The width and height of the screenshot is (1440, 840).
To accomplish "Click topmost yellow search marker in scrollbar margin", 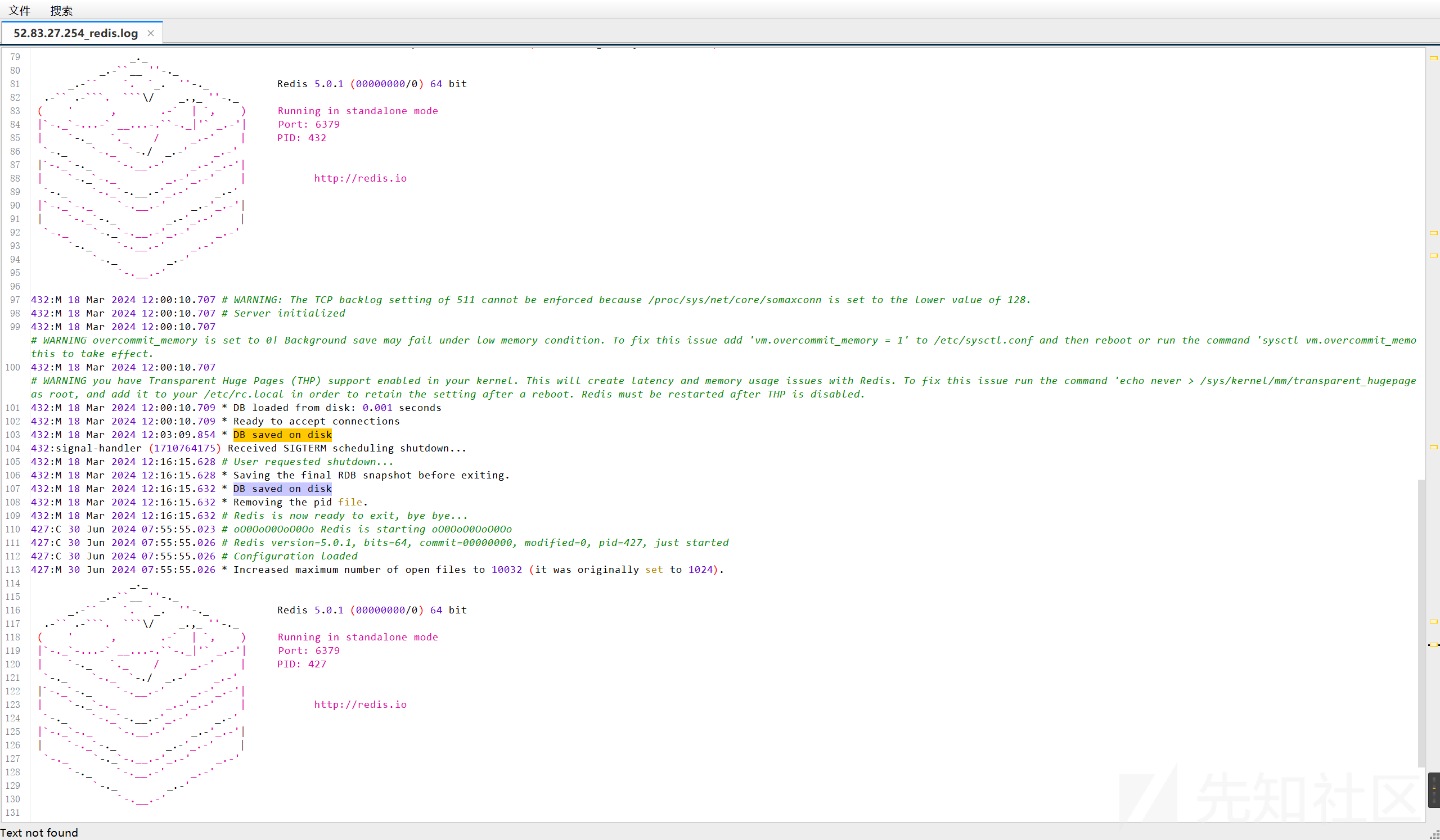I will click(x=1433, y=58).
